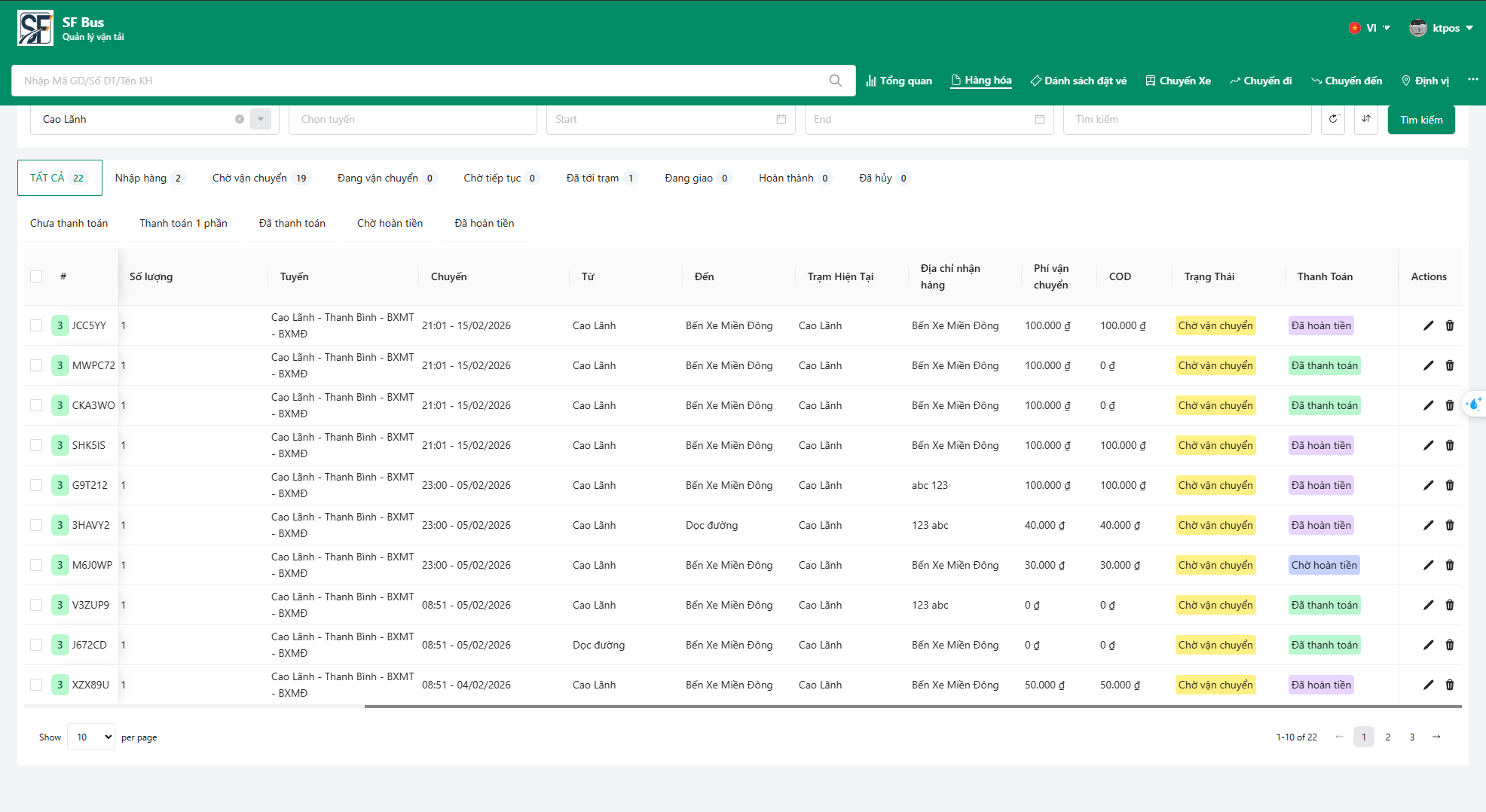Delete order XZX89U using the trash icon
This screenshot has height=812, width=1486.
(x=1449, y=685)
